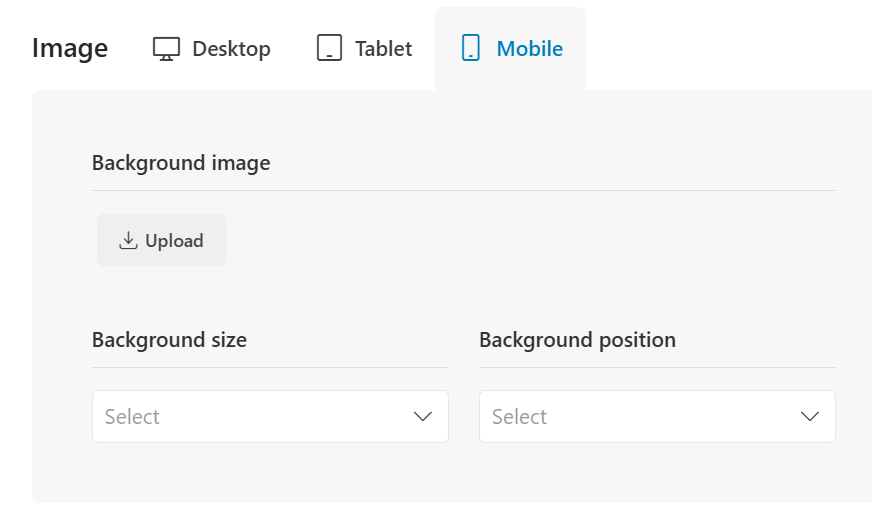872x524 pixels.
Task: Click the Tablet device icon
Action: click(329, 48)
